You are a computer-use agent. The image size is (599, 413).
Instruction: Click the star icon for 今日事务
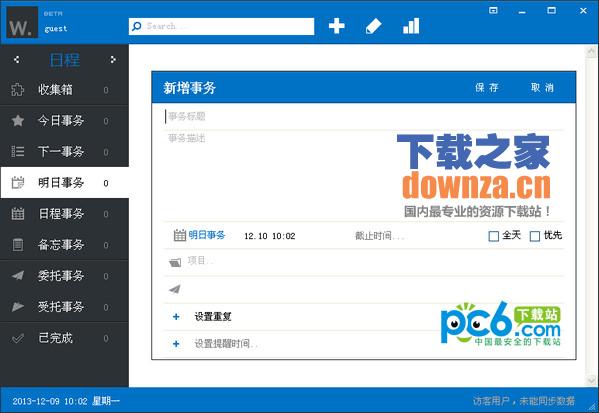tap(18, 121)
